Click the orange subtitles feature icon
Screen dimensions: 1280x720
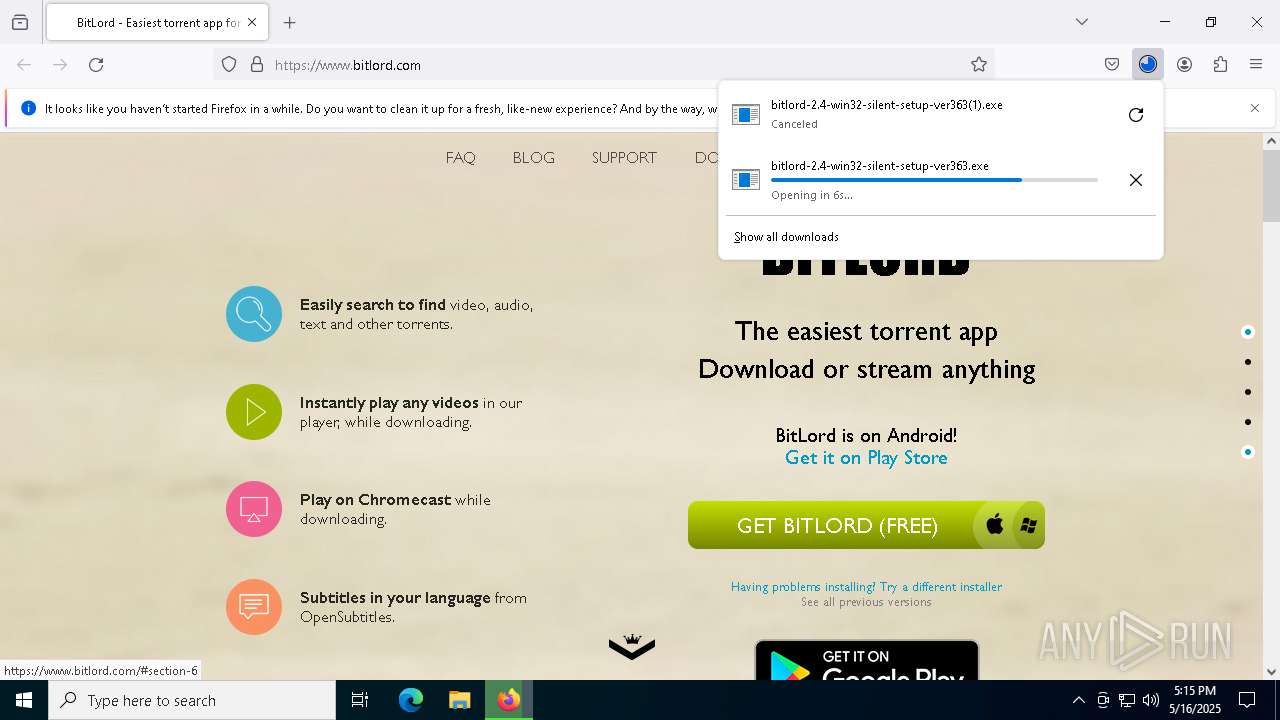pyautogui.click(x=254, y=607)
